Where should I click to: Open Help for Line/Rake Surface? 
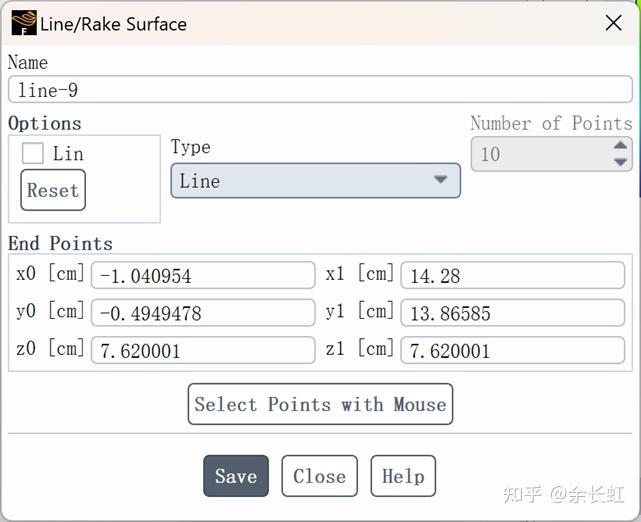click(x=403, y=476)
